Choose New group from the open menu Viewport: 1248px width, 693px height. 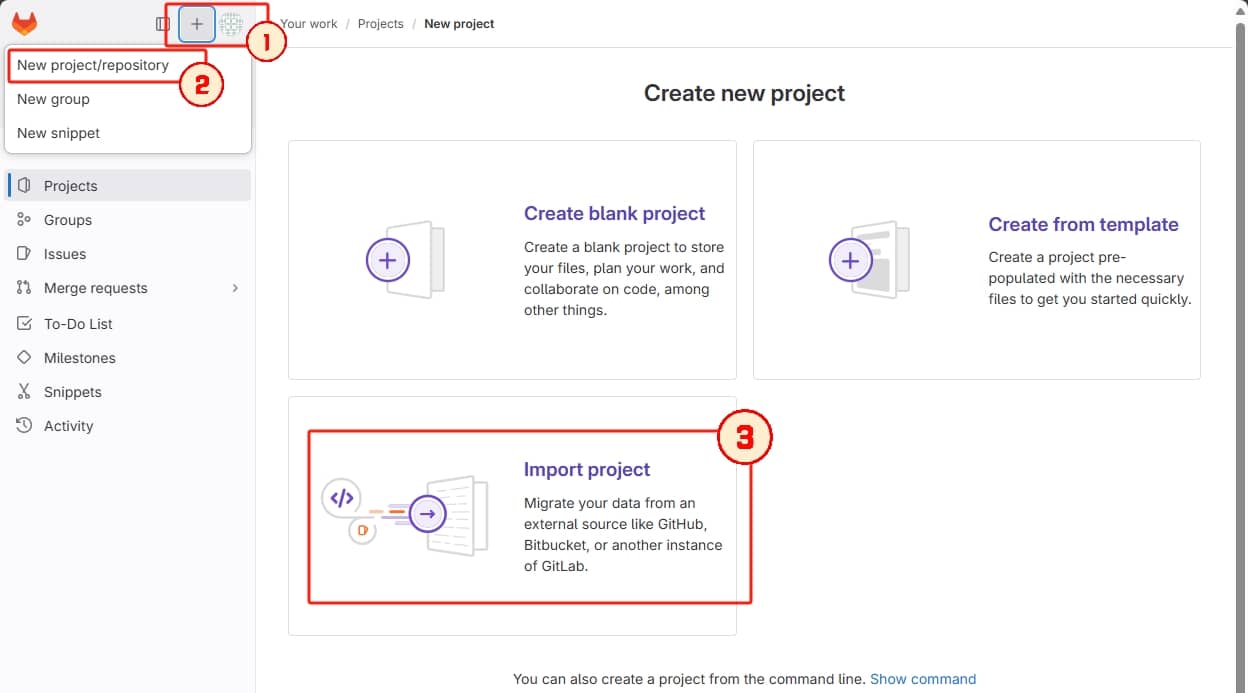[x=54, y=98]
